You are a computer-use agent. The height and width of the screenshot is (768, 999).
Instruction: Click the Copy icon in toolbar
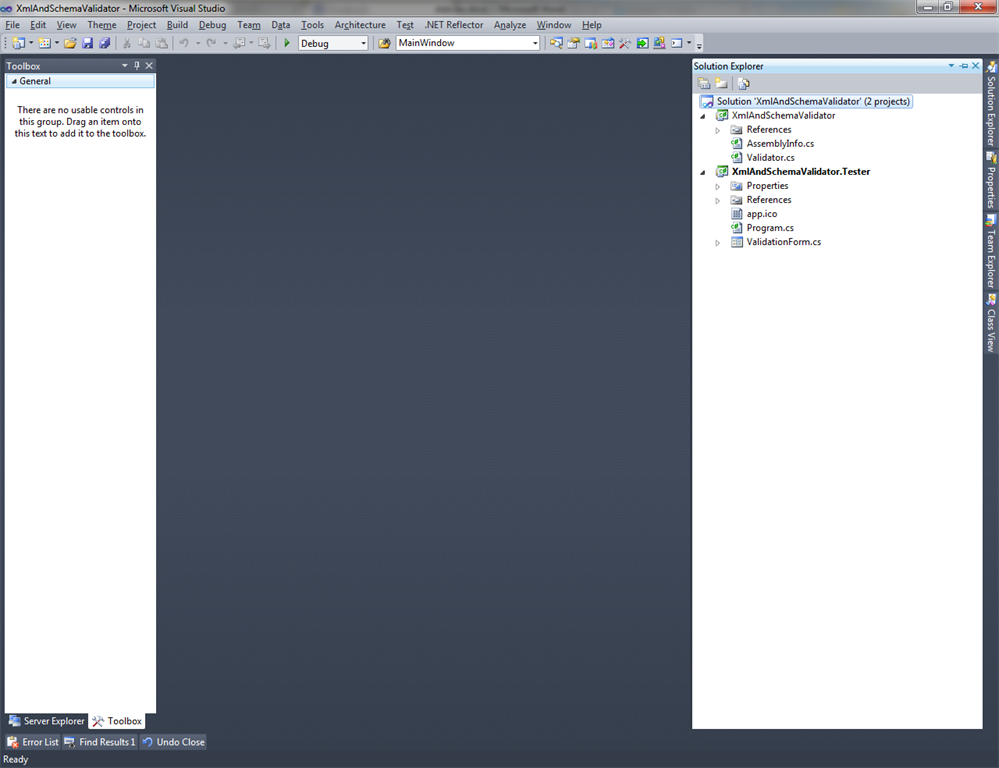click(144, 43)
